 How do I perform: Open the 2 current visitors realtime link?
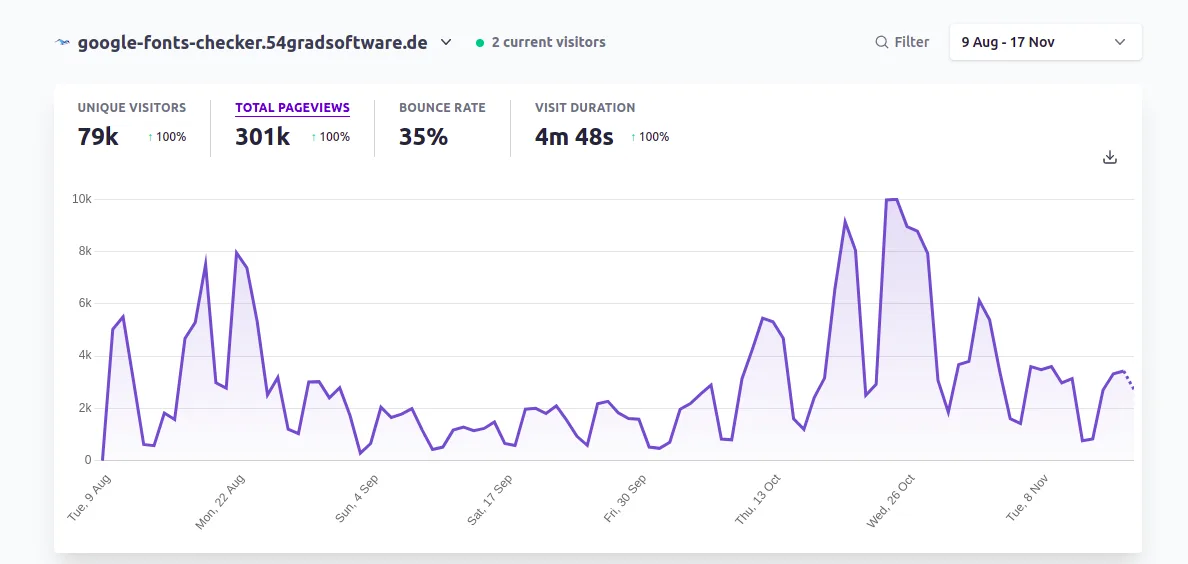click(x=548, y=42)
